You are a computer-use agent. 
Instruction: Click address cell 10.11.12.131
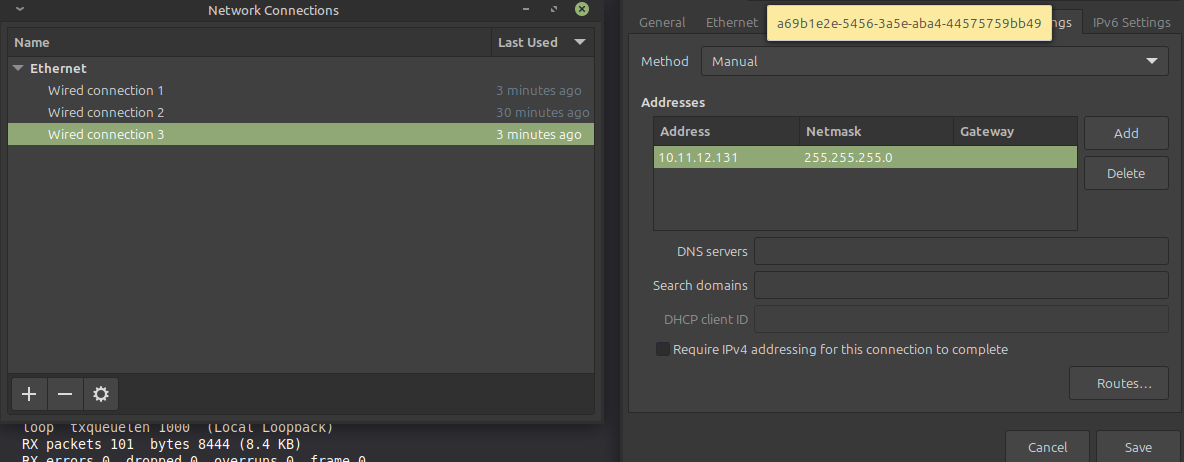click(726, 158)
